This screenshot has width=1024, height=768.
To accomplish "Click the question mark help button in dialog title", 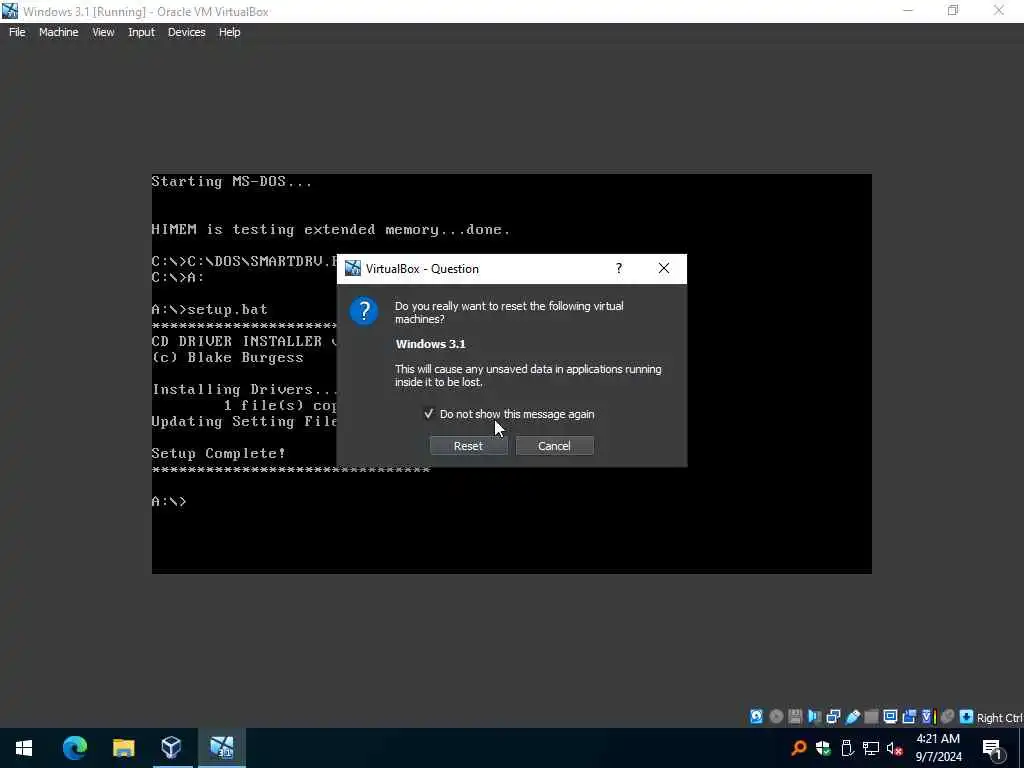I will coord(618,268).
